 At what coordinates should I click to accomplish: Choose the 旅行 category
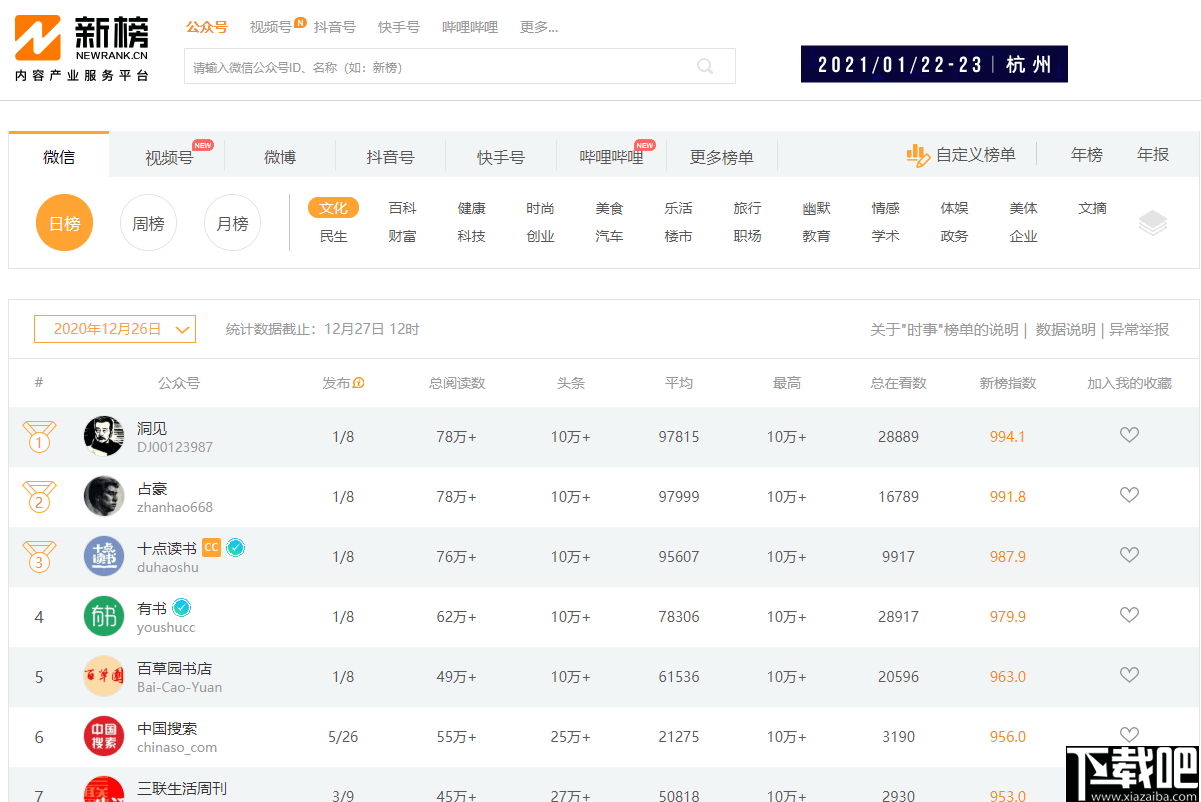[x=748, y=208]
